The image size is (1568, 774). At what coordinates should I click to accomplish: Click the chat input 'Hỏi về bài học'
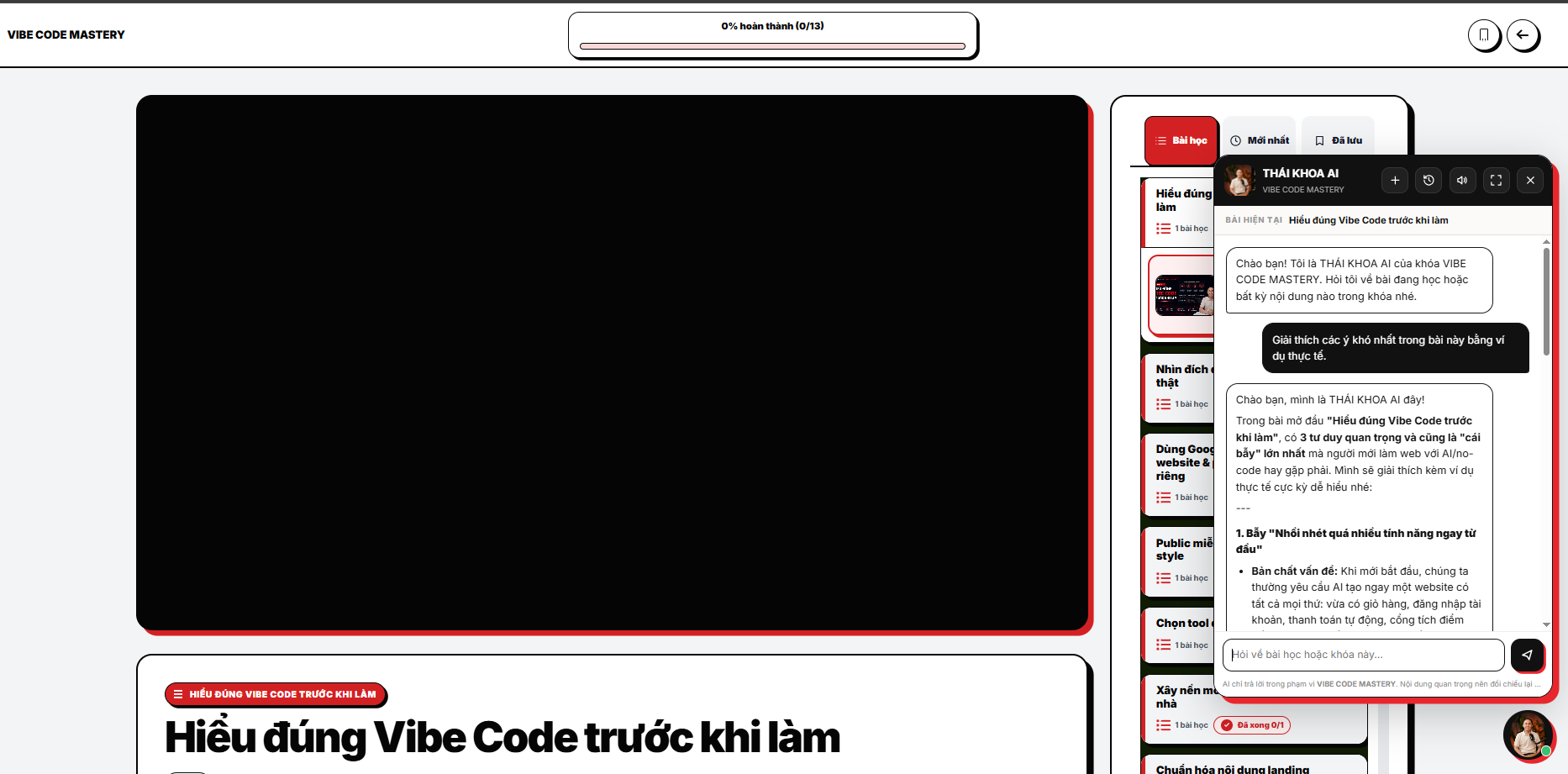tap(1363, 655)
